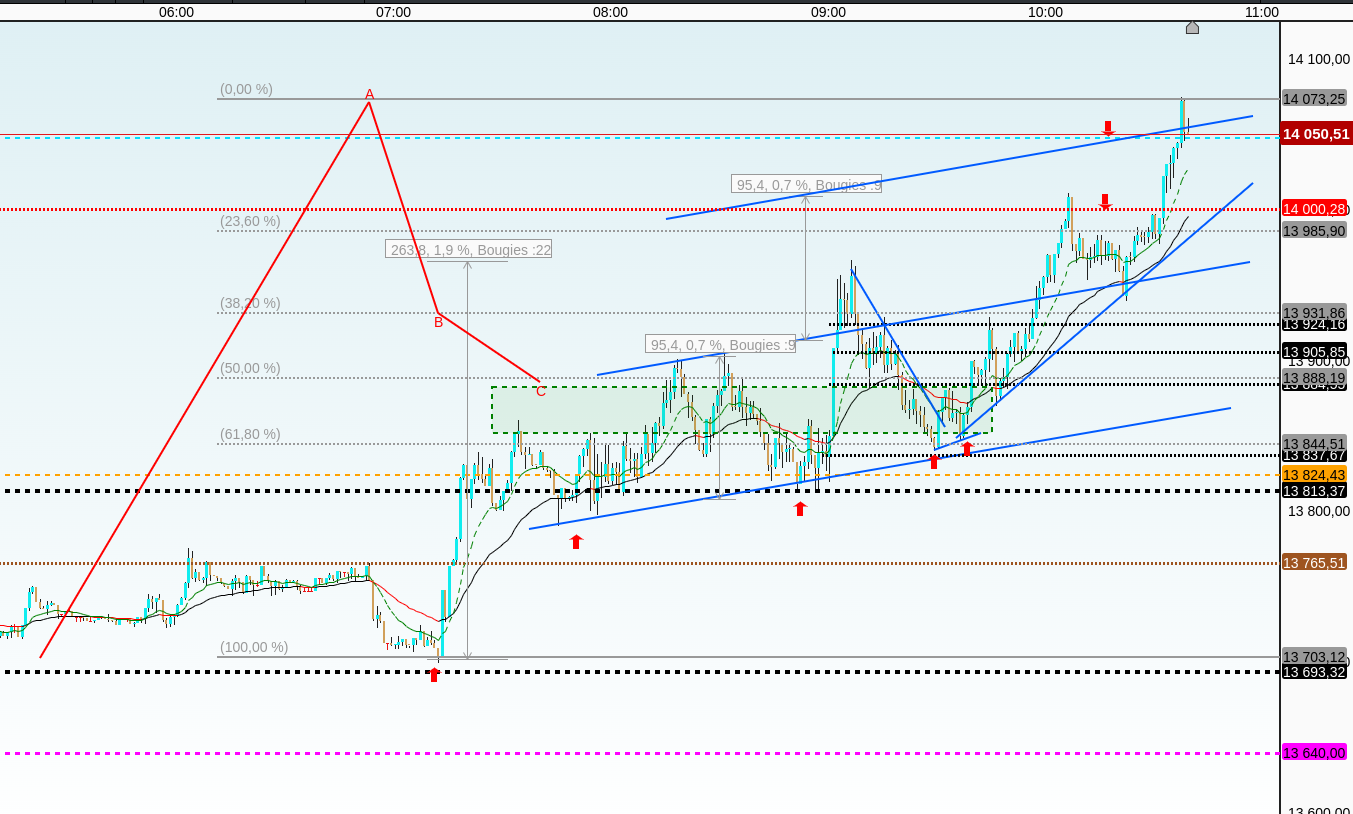
Task: Select the higher '95,4, 0,7 %, Bougies :9' label
Action: [x=807, y=184]
